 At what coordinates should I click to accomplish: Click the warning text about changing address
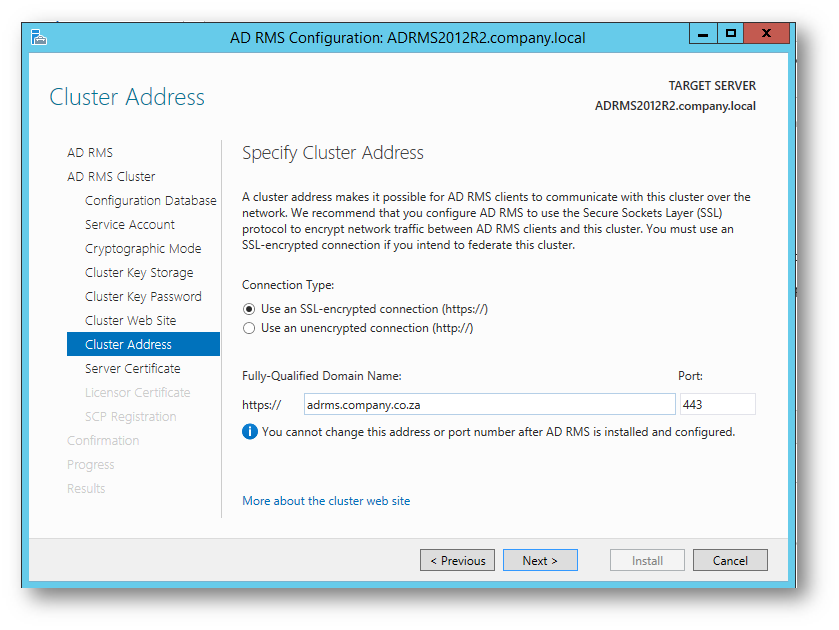pos(498,432)
